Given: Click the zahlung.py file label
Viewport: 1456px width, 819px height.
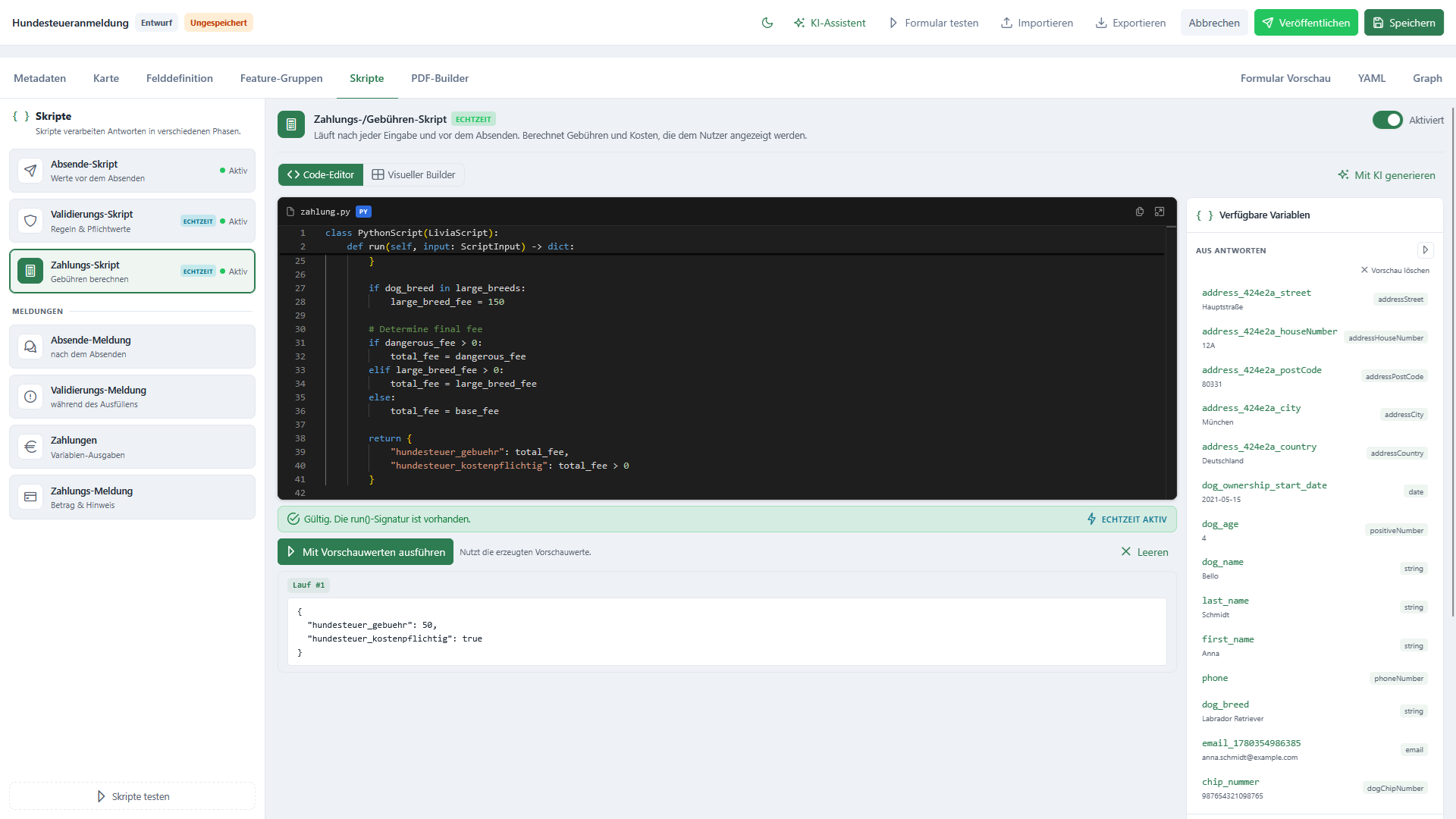Looking at the screenshot, I should tap(325, 212).
